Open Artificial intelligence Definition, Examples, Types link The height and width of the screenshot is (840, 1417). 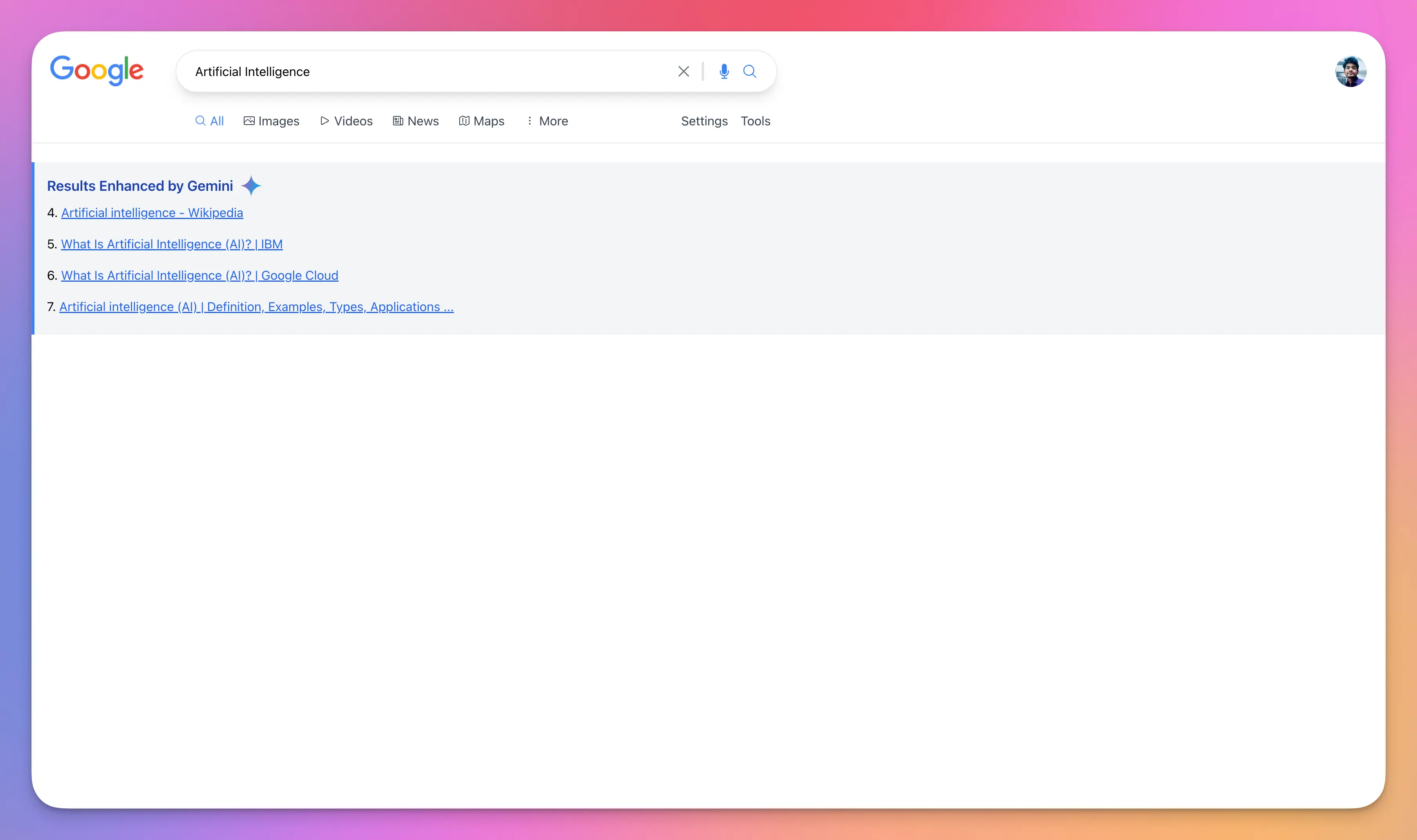pyautogui.click(x=256, y=307)
